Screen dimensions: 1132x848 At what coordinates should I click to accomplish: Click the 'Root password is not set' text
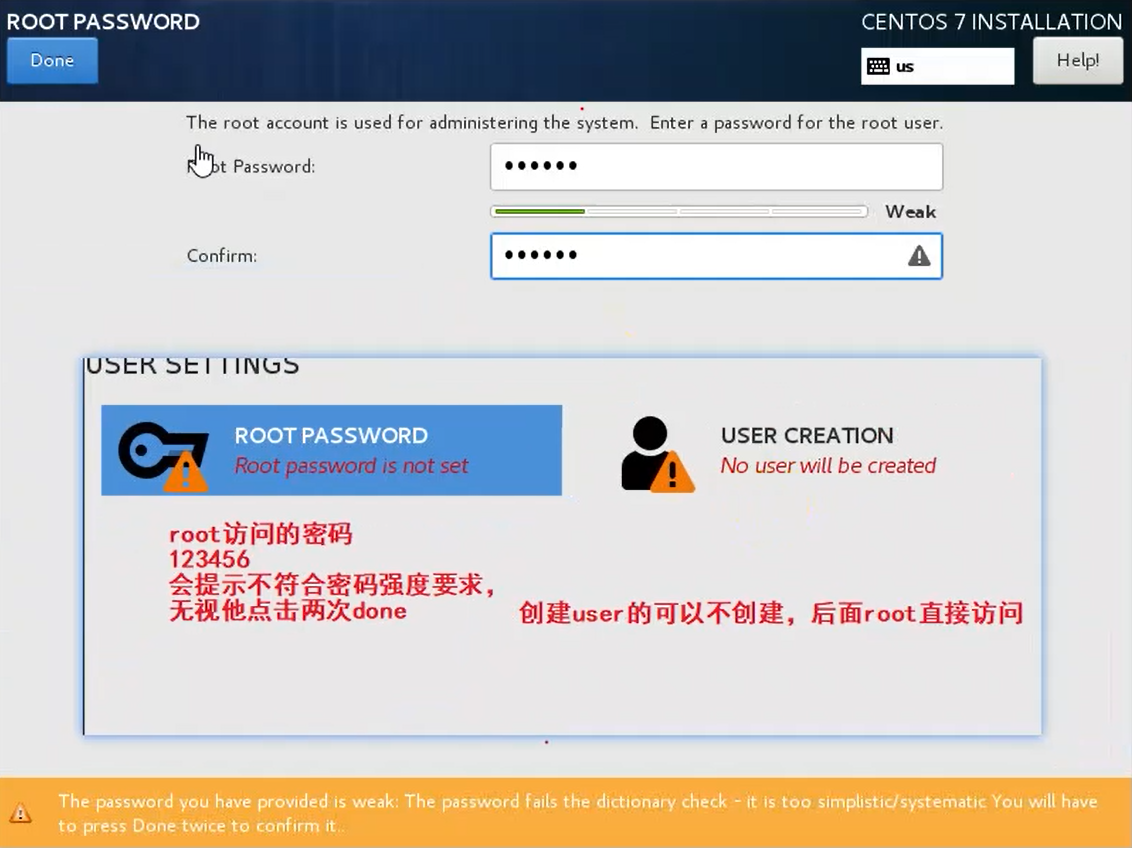352,465
